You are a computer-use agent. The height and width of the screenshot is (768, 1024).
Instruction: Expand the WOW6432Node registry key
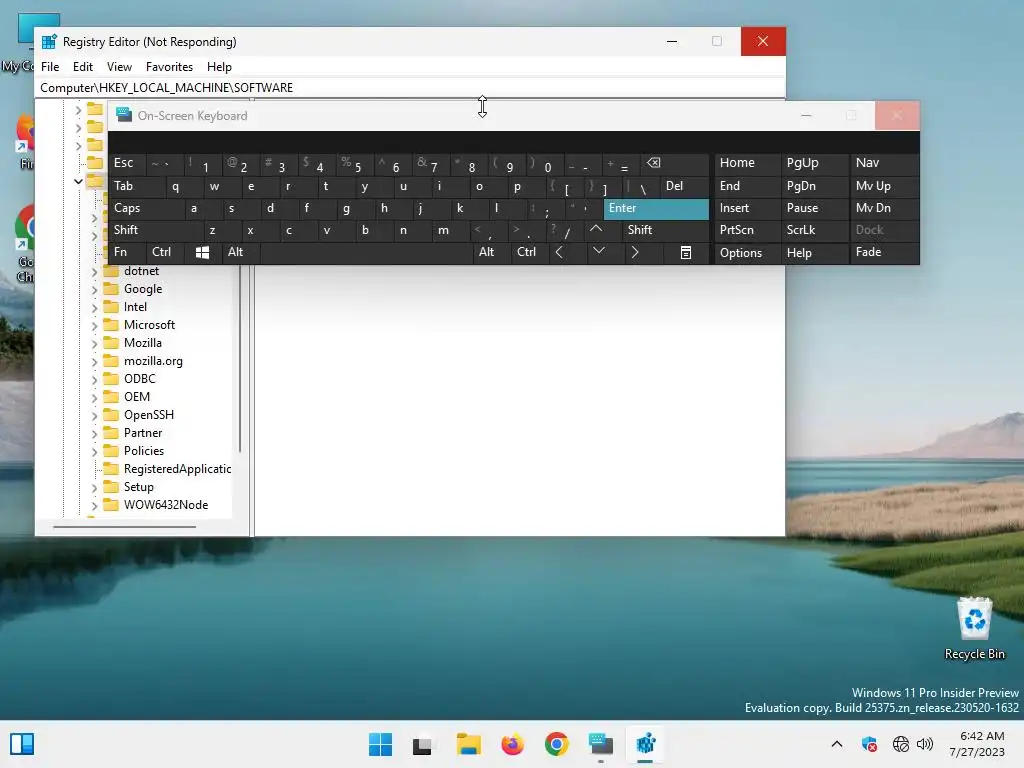tap(94, 505)
